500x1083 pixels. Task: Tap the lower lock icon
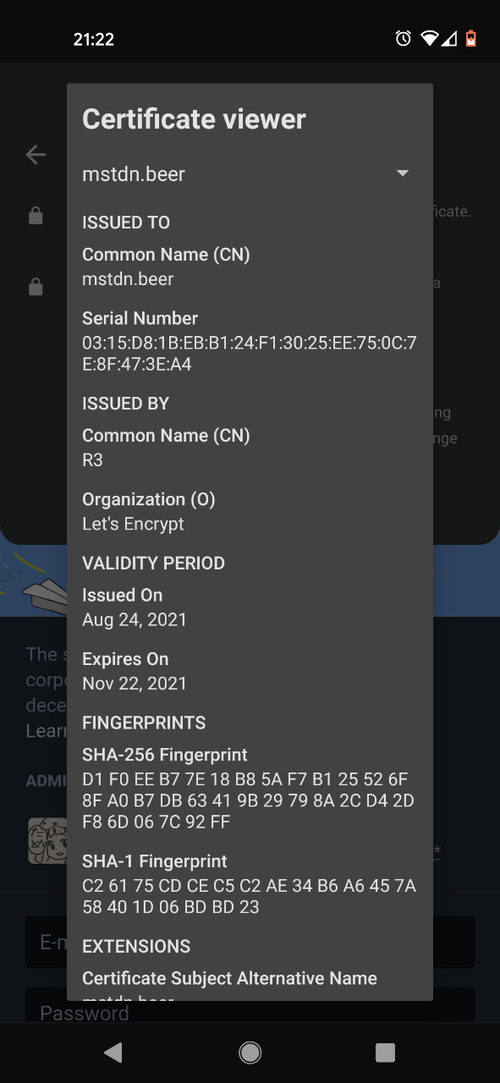pyautogui.click(x=35, y=287)
